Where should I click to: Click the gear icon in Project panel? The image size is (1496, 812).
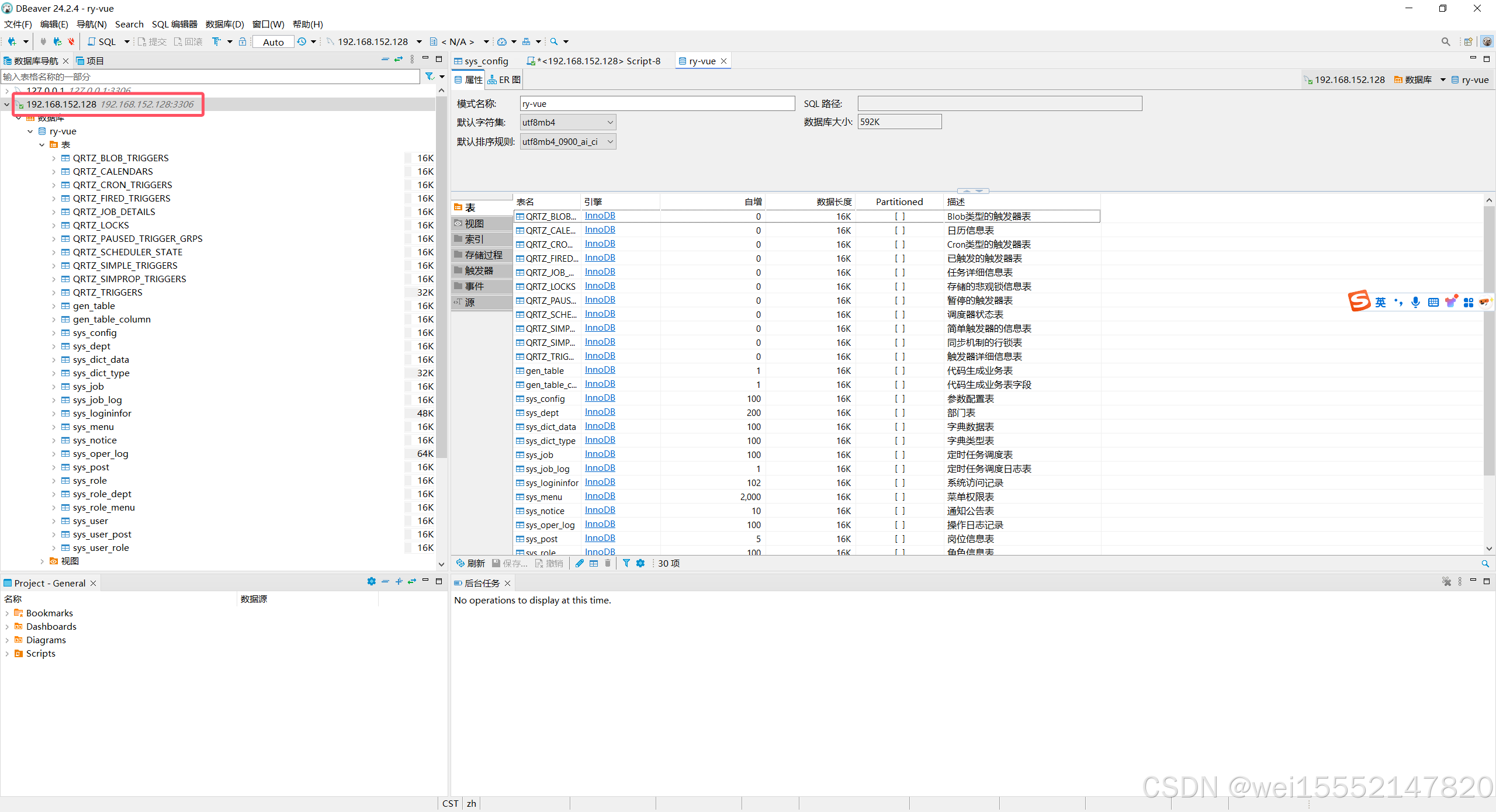click(371, 582)
